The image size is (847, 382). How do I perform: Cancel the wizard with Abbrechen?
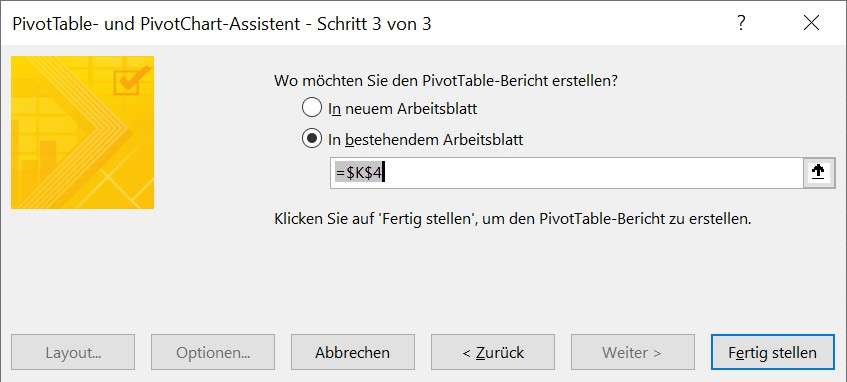pos(353,352)
